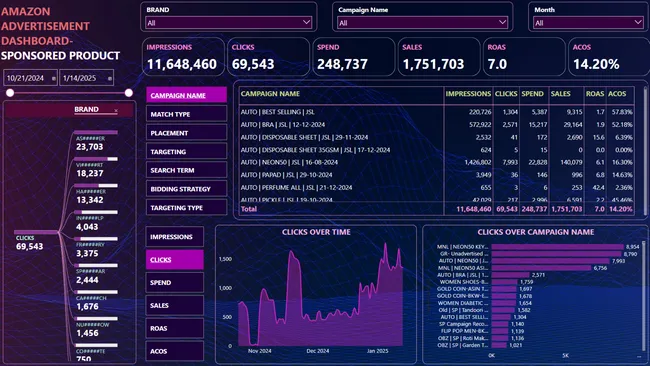Select the IN#####LP brand node with 4,043 clicks
This screenshot has height=366, width=650.
[96, 221]
